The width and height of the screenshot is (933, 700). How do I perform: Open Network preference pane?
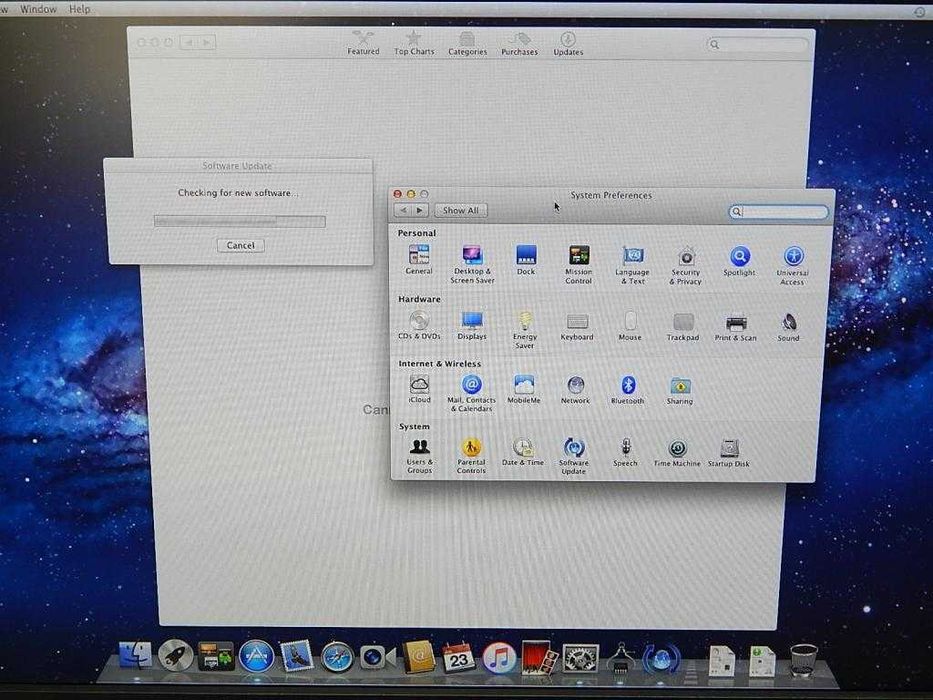click(x=575, y=390)
